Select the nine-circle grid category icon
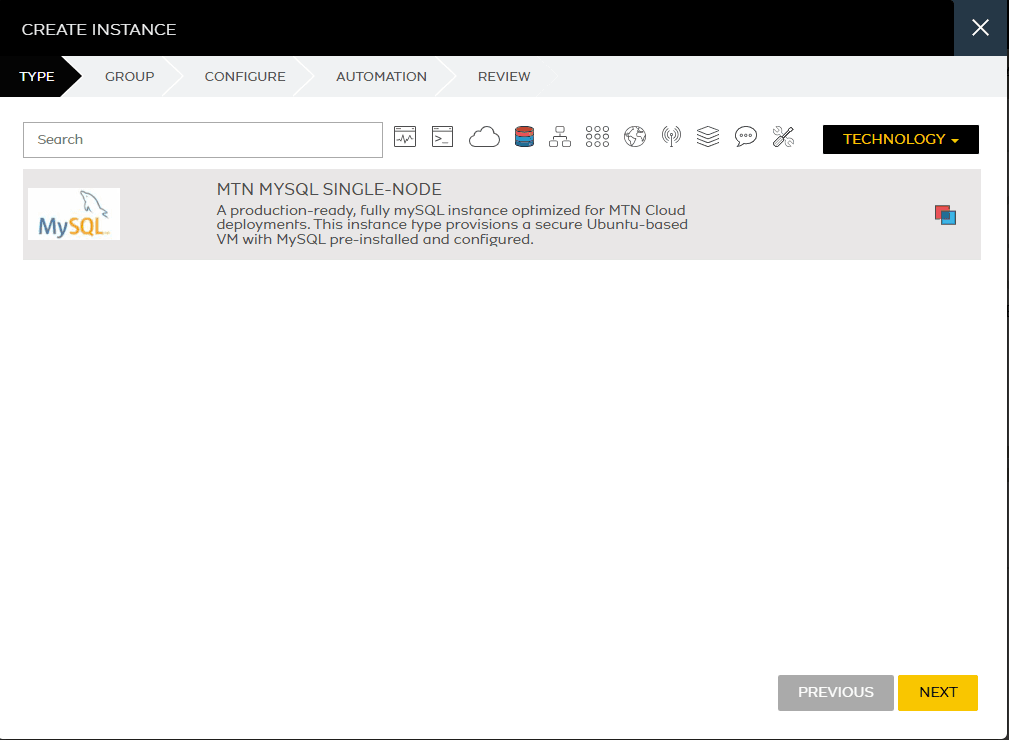Viewport: 1009px width, 740px height. coord(597,136)
